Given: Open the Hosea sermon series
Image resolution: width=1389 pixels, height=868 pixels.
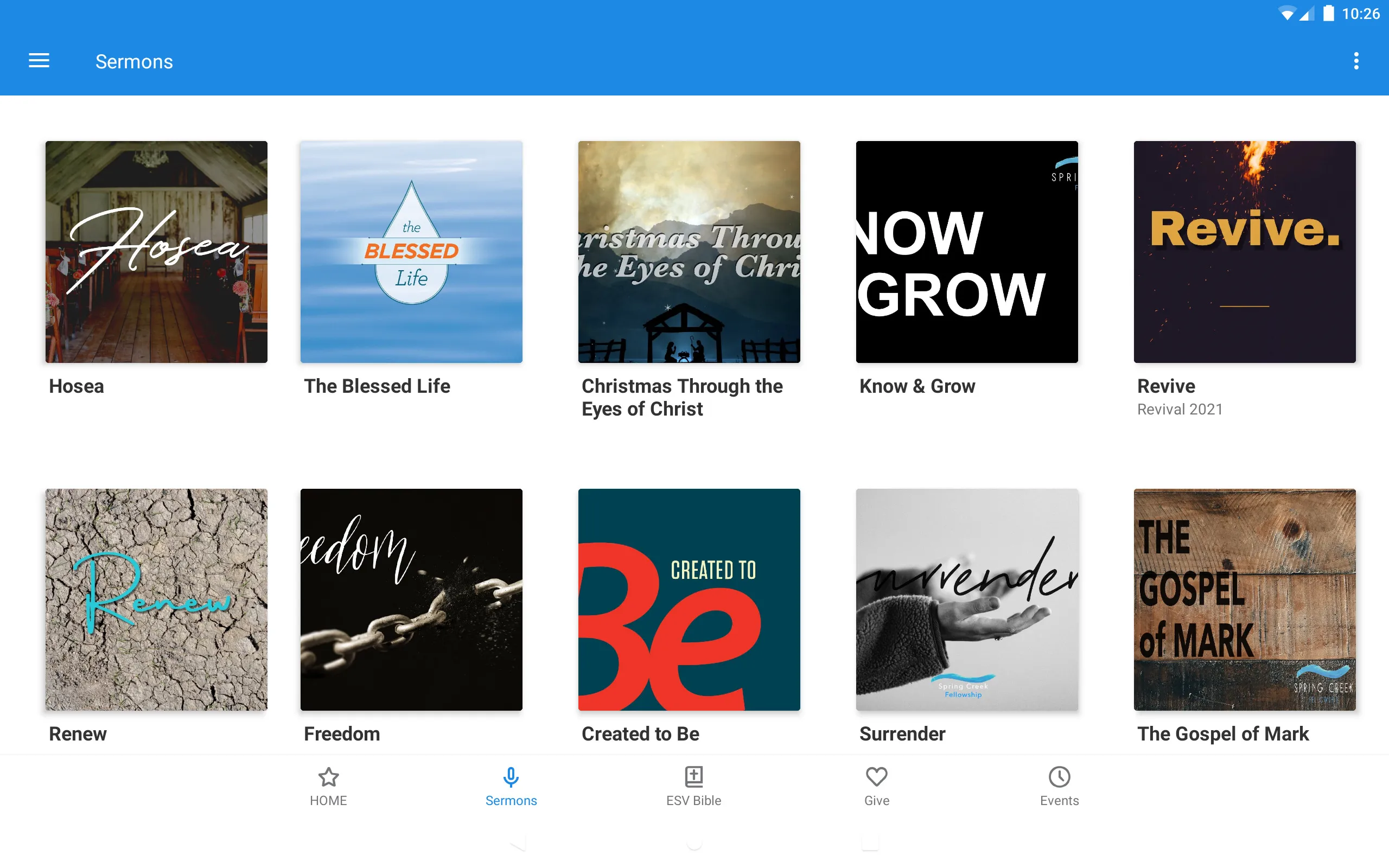Looking at the screenshot, I should click(x=156, y=252).
